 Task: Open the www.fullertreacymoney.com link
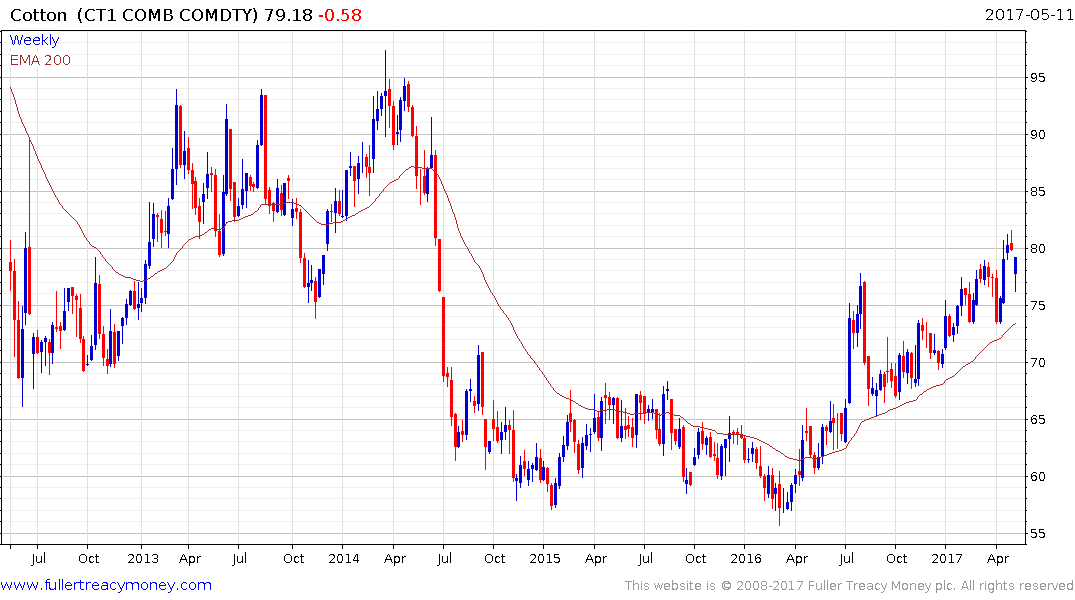(x=106, y=585)
